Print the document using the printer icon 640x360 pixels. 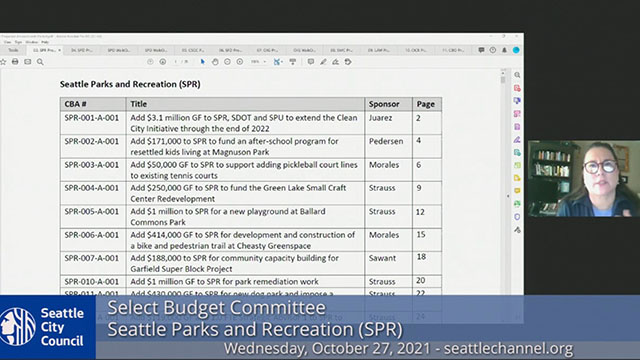coord(15,62)
